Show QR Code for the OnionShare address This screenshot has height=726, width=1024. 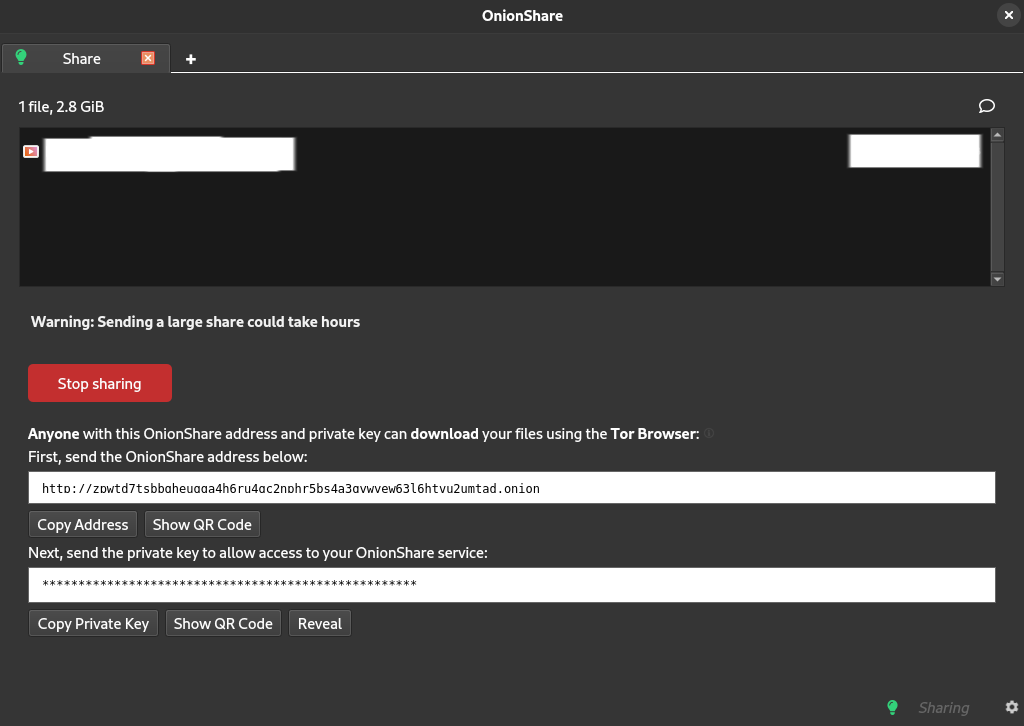click(x=202, y=524)
